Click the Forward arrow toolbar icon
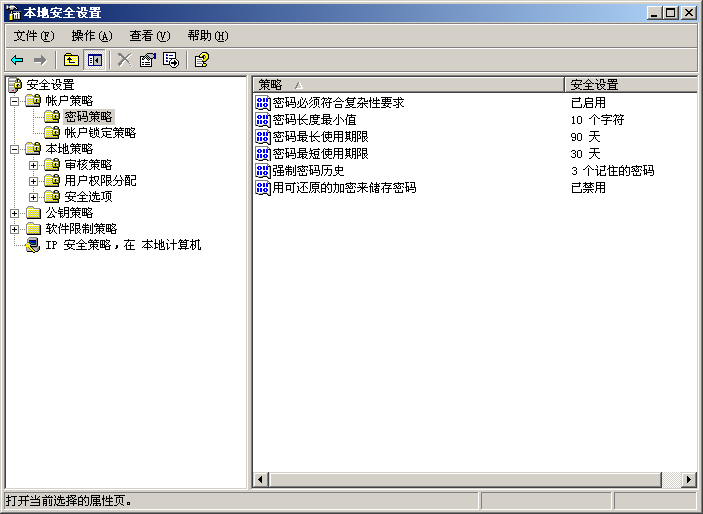Screen dimensions: 703x514 coord(40,60)
